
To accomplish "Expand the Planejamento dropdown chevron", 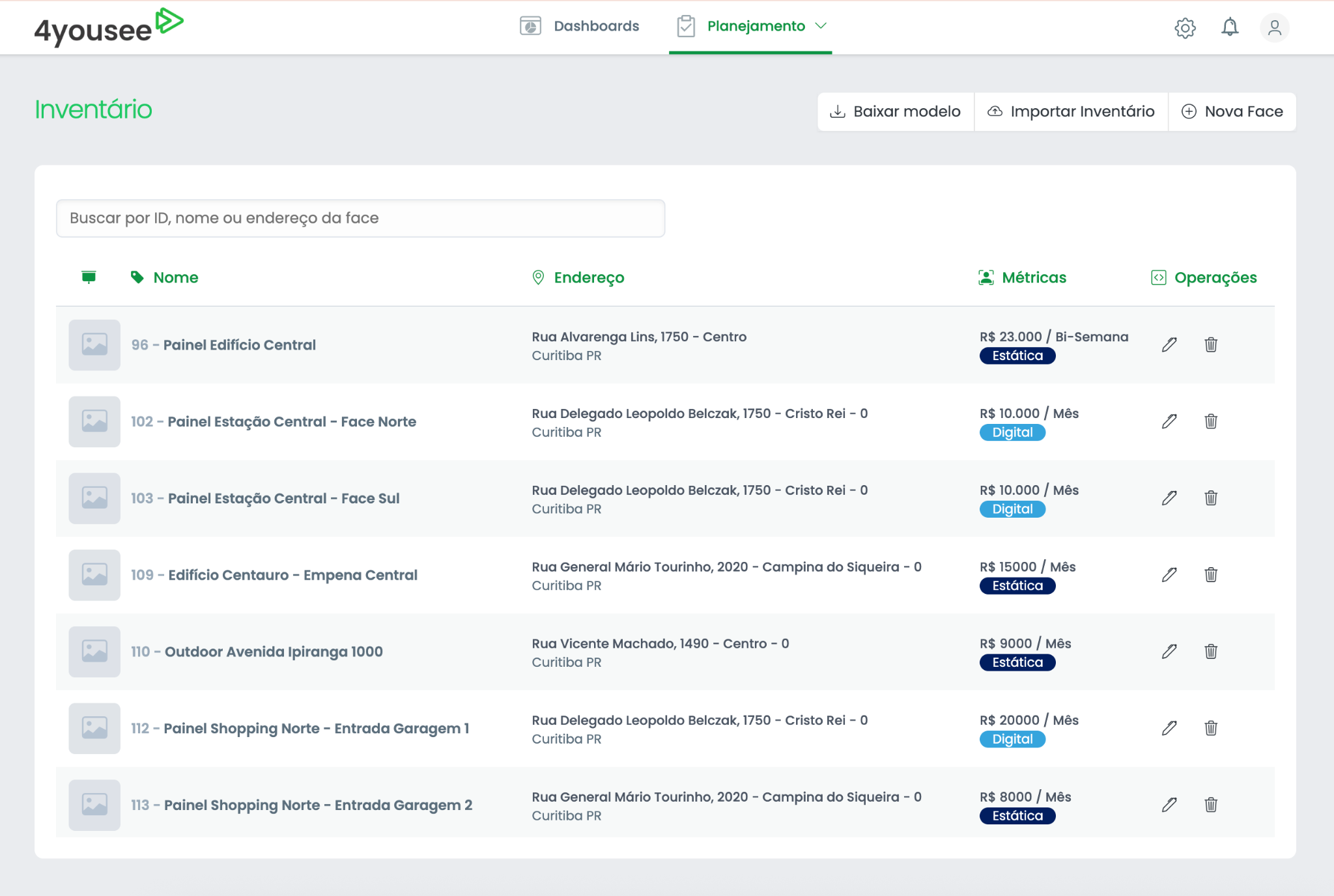I will [821, 26].
